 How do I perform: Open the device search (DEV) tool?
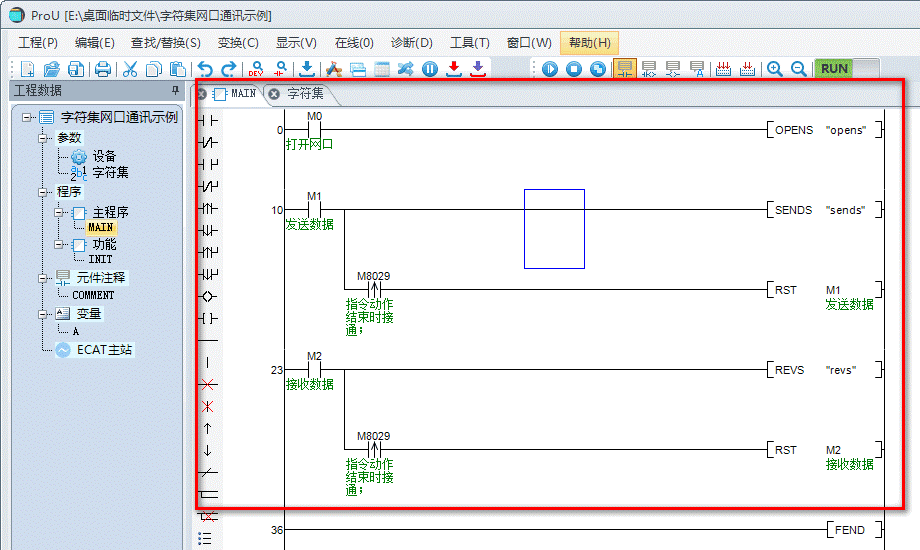click(x=256, y=69)
